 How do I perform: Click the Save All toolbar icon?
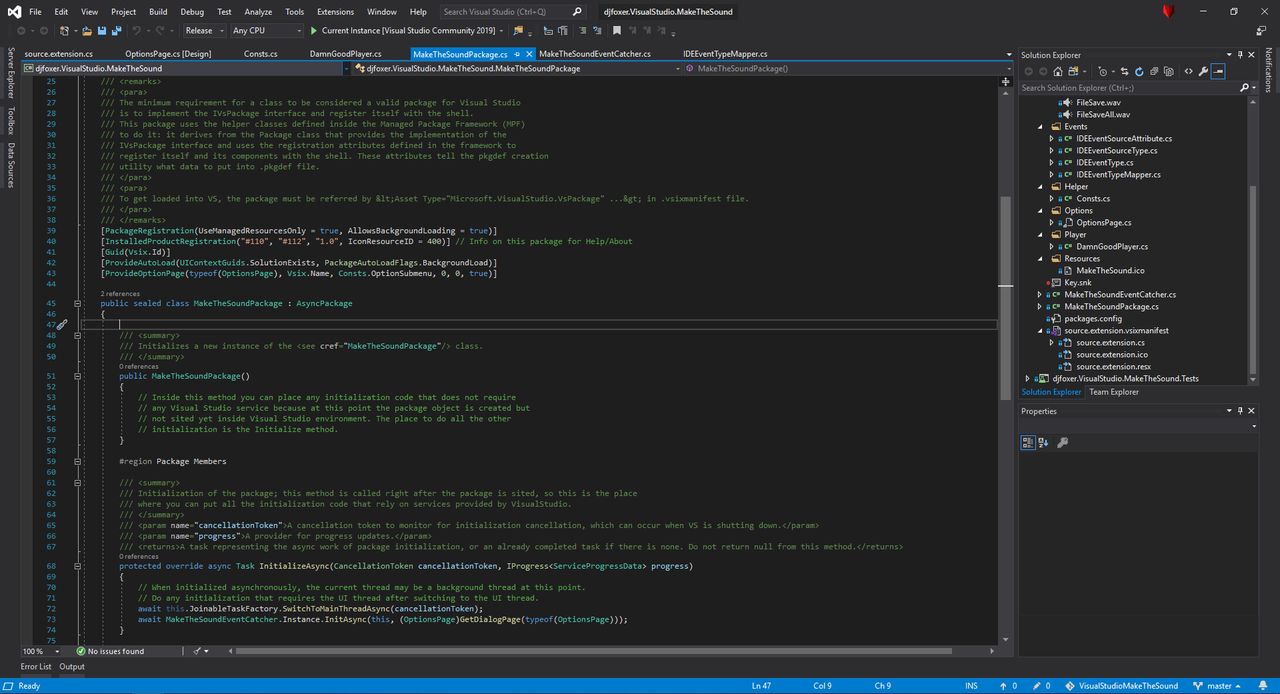116,30
